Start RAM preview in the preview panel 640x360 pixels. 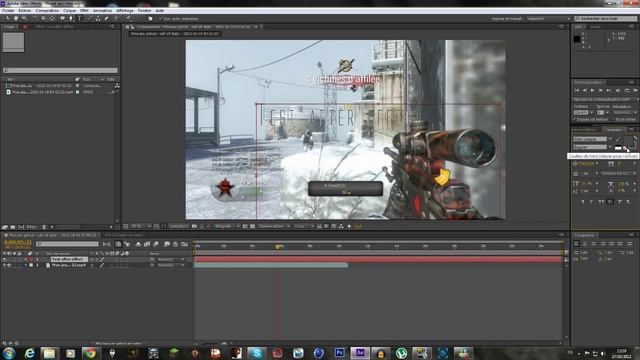pos(635,90)
